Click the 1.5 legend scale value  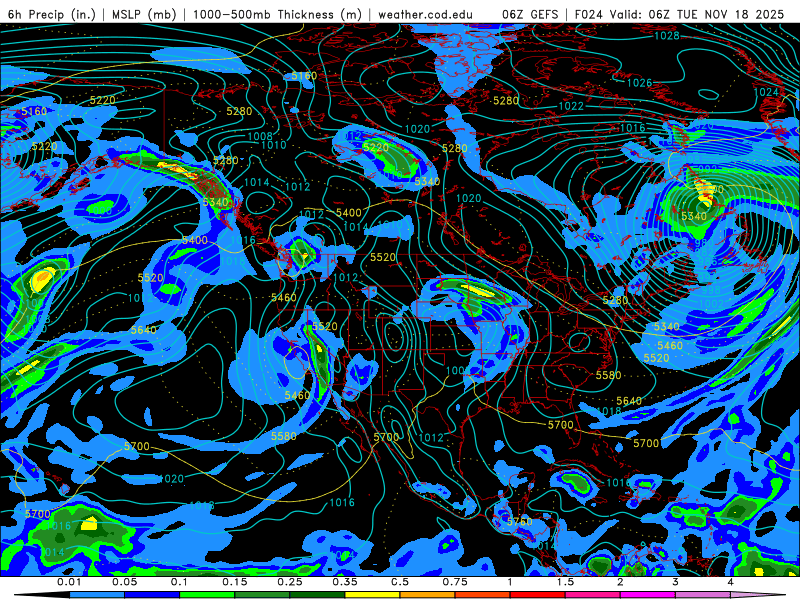coord(565,582)
